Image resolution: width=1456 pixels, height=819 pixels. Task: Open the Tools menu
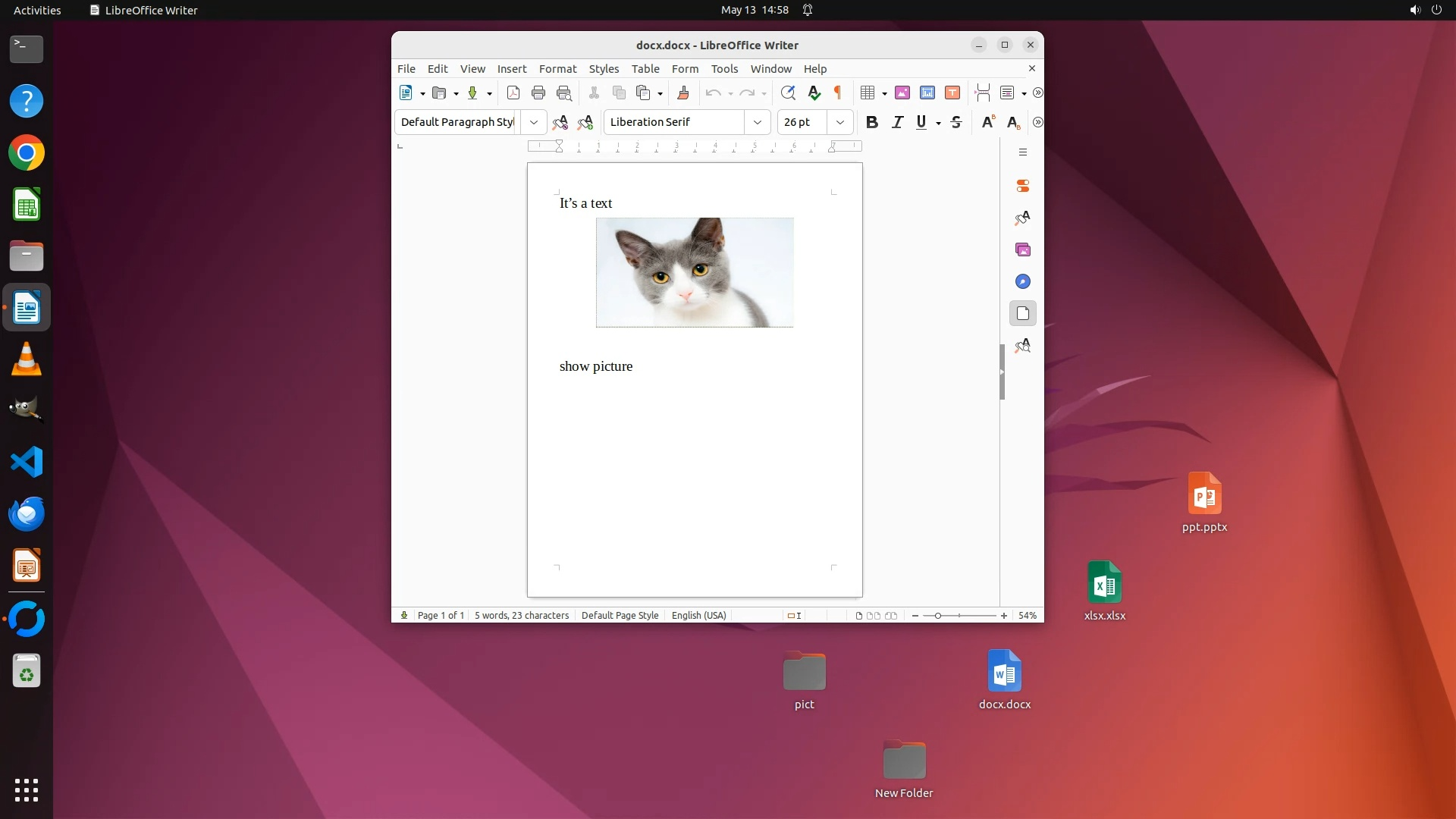[x=724, y=68]
